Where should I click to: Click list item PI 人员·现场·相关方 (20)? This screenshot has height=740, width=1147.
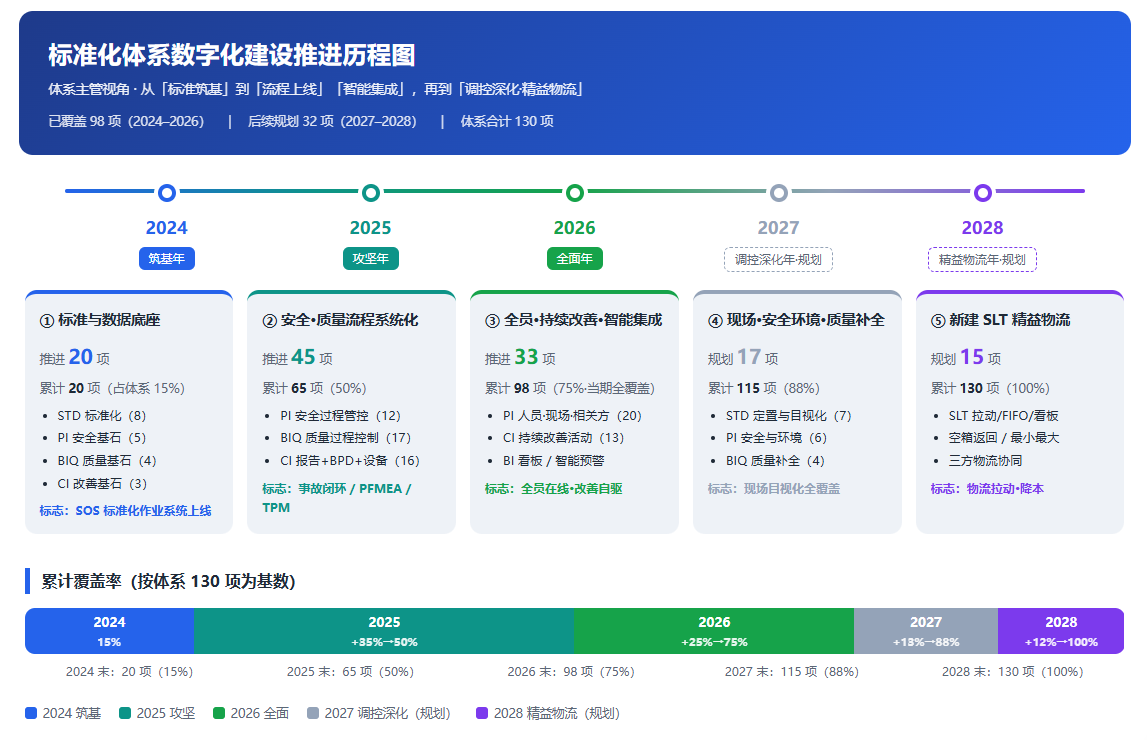(x=572, y=415)
